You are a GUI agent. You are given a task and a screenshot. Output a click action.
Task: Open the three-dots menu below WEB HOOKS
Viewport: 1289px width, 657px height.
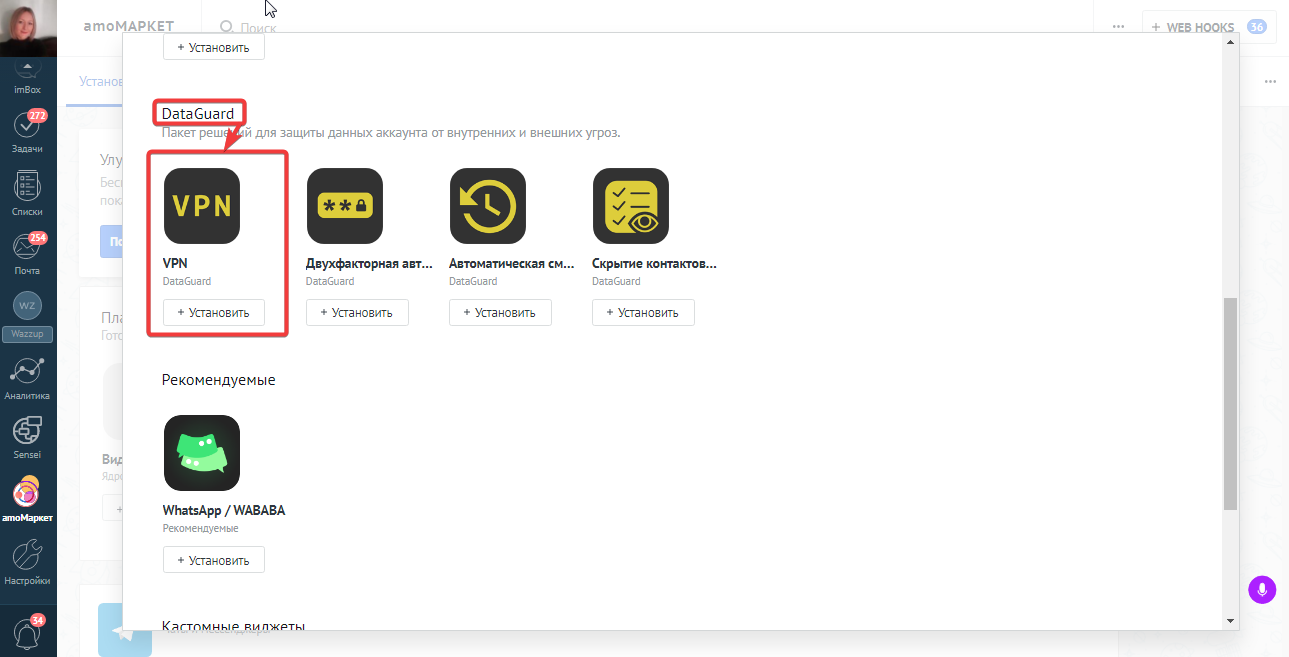(1270, 81)
